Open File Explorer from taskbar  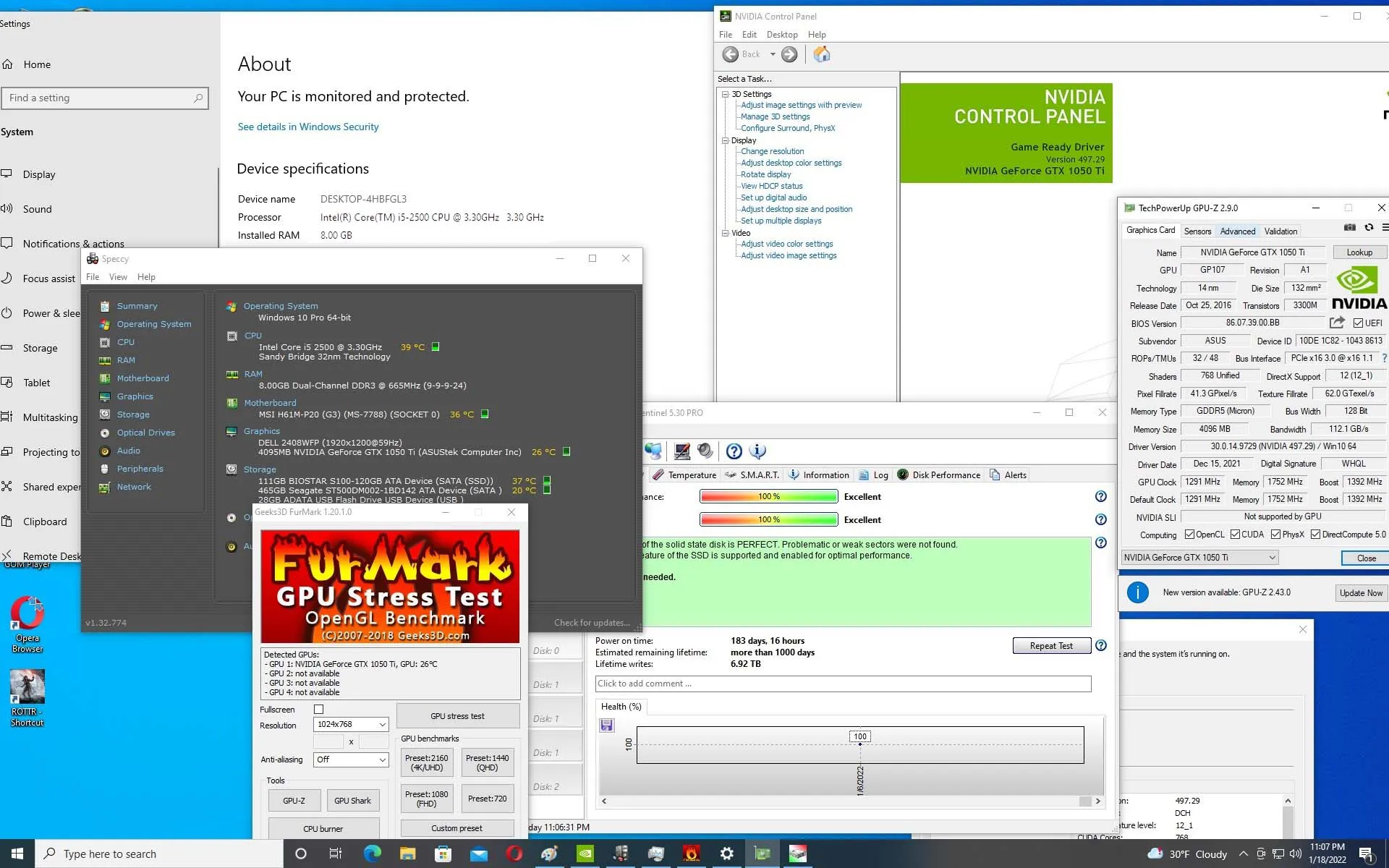pyautogui.click(x=407, y=854)
